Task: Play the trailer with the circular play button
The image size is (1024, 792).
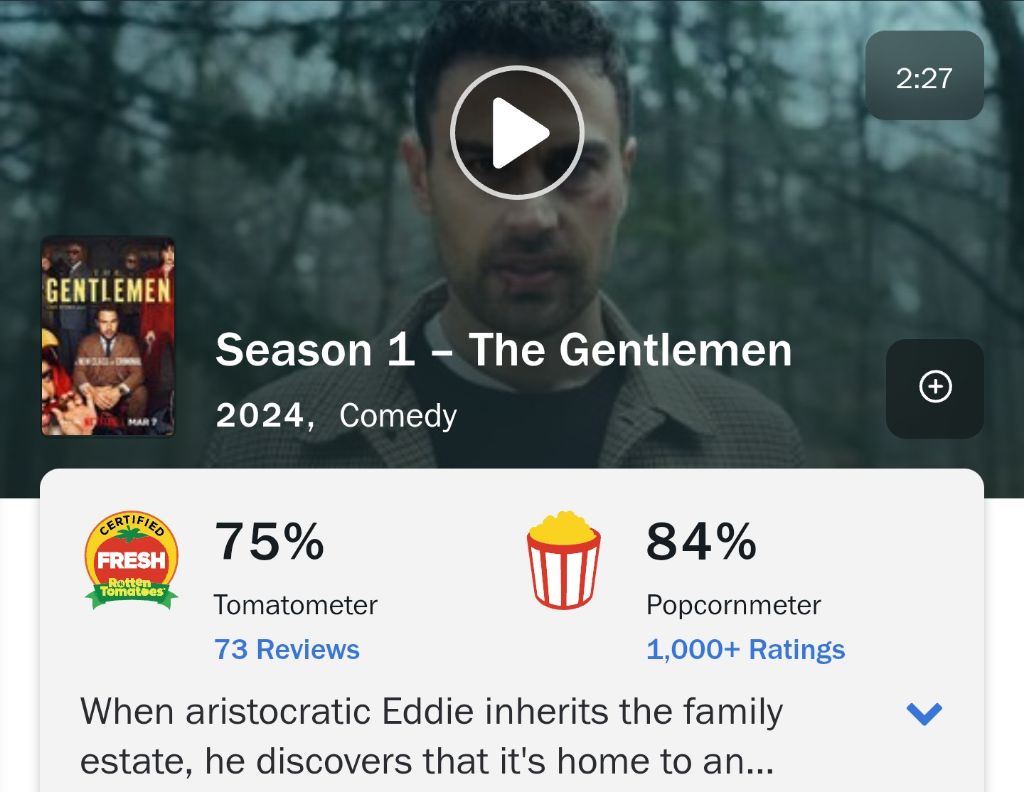Action: point(517,133)
